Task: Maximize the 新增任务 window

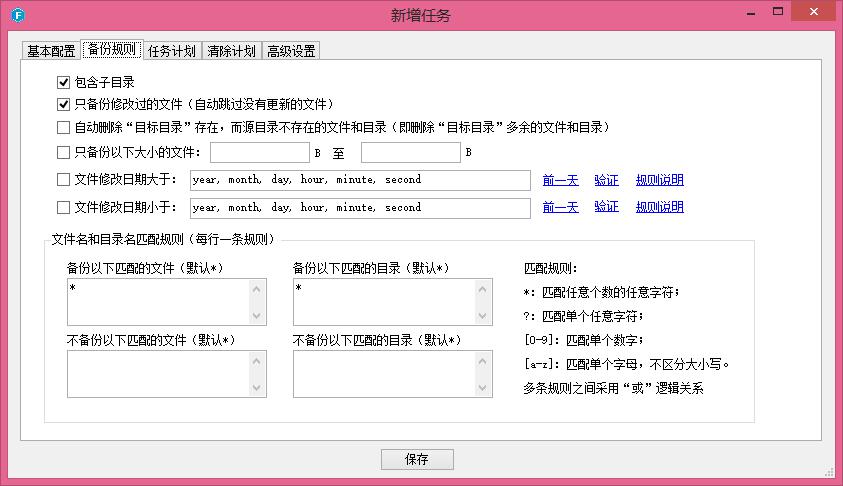Action: coord(777,11)
